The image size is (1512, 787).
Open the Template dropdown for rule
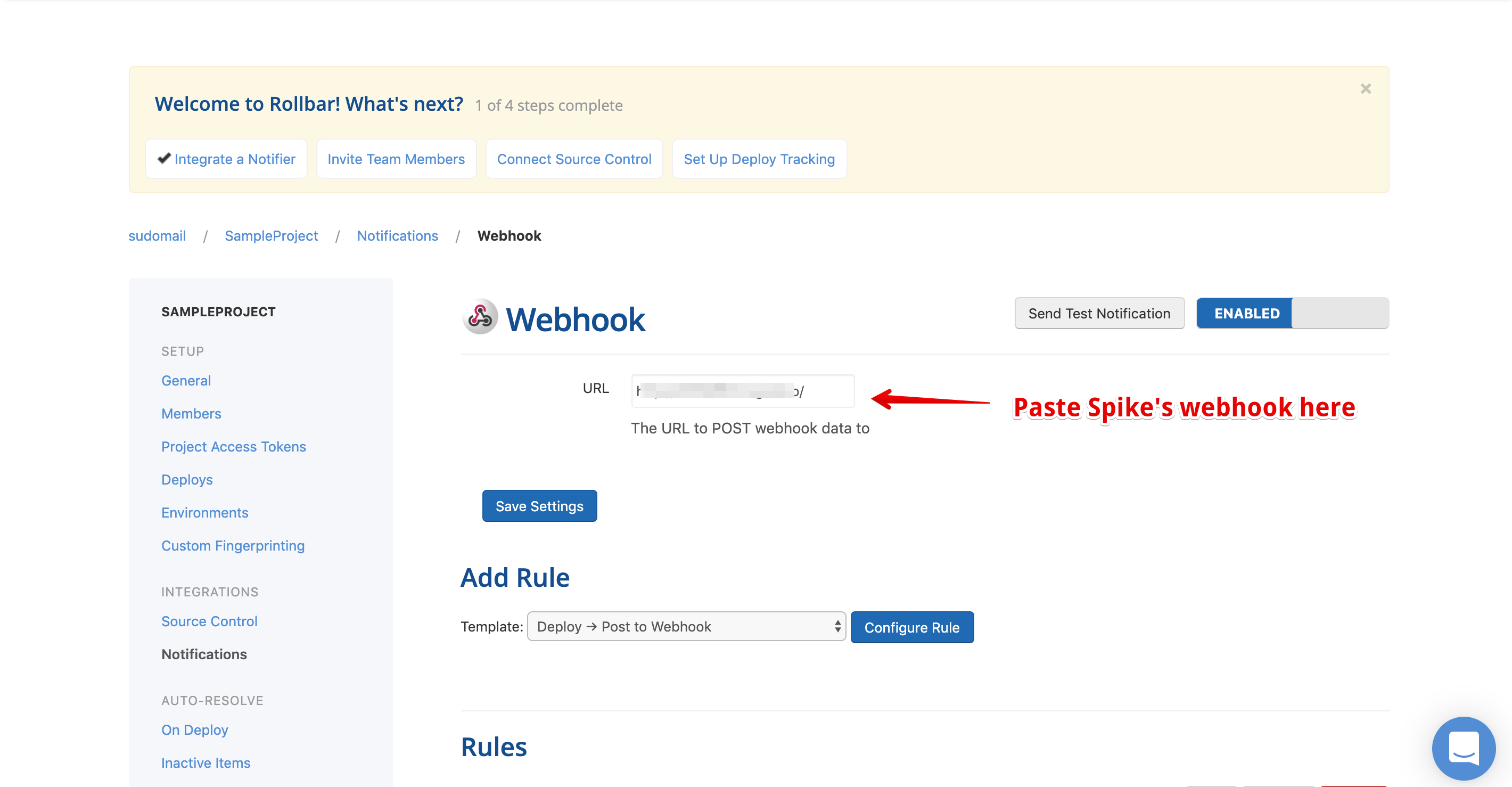pyautogui.click(x=686, y=626)
